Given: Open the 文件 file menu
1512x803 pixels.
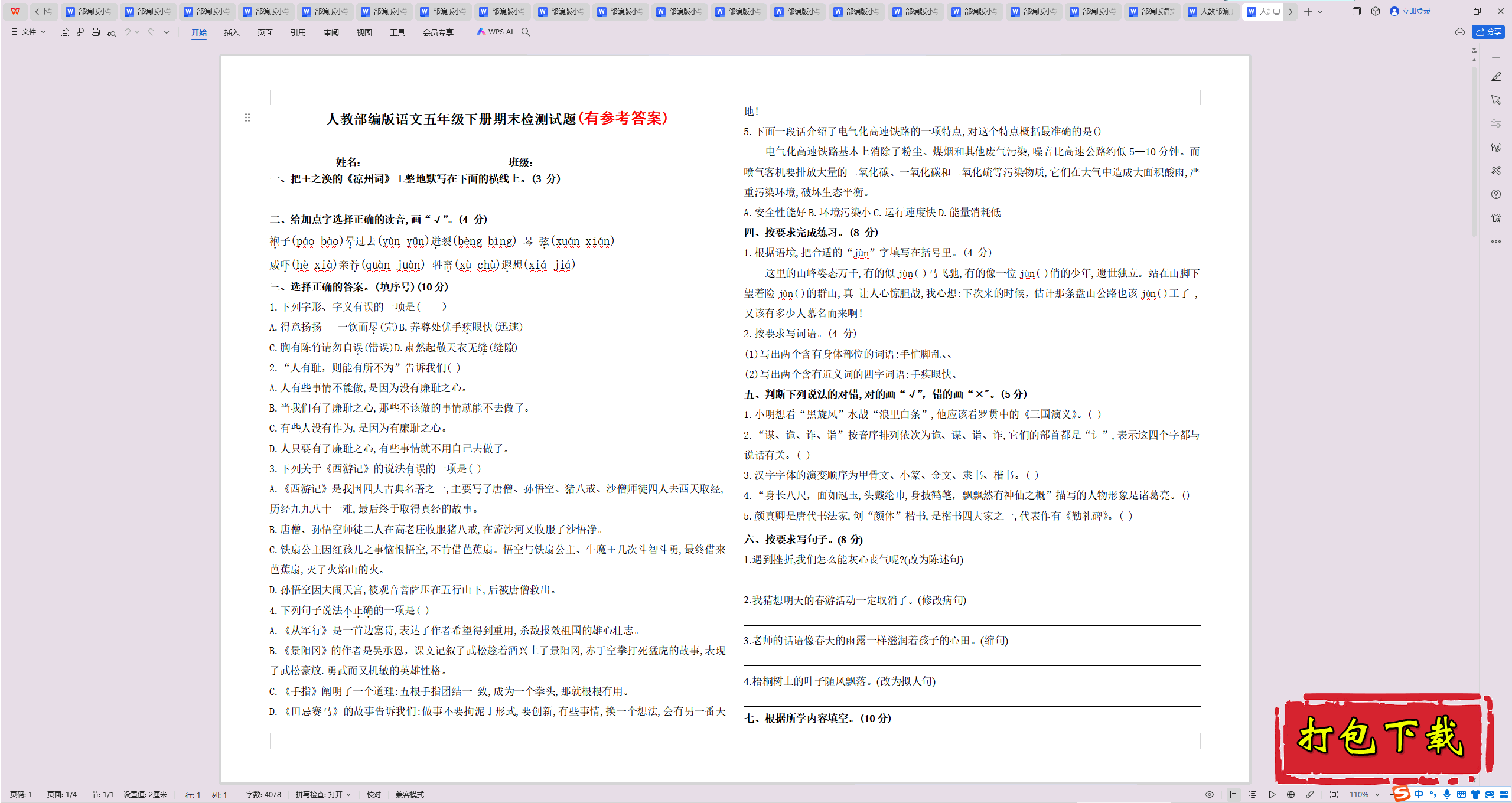Looking at the screenshot, I should coord(28,32).
